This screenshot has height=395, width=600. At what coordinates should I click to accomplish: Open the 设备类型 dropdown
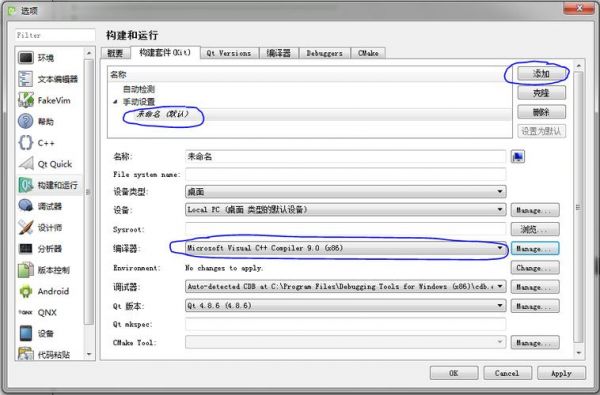click(x=346, y=191)
